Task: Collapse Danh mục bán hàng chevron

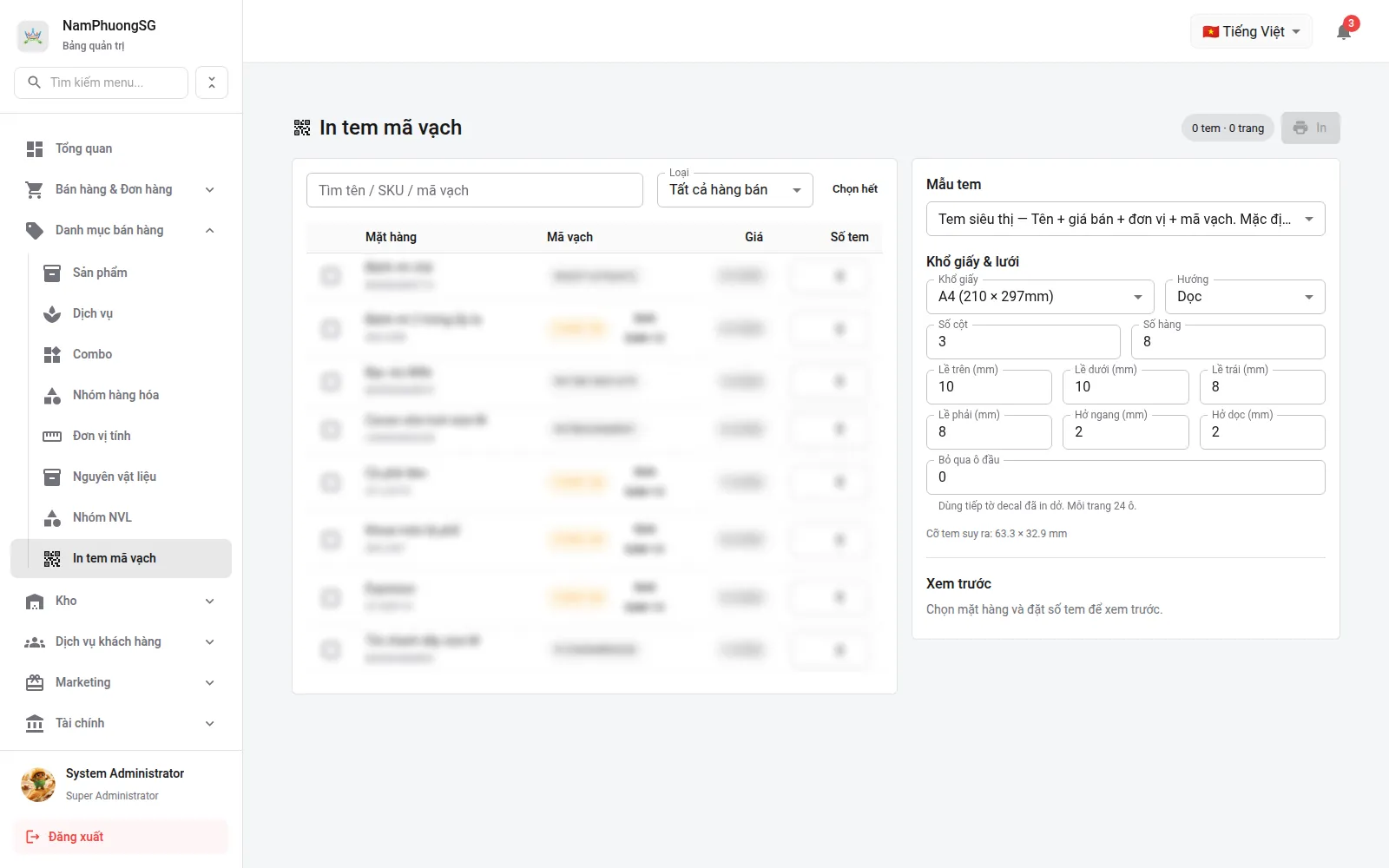Action: [210, 231]
